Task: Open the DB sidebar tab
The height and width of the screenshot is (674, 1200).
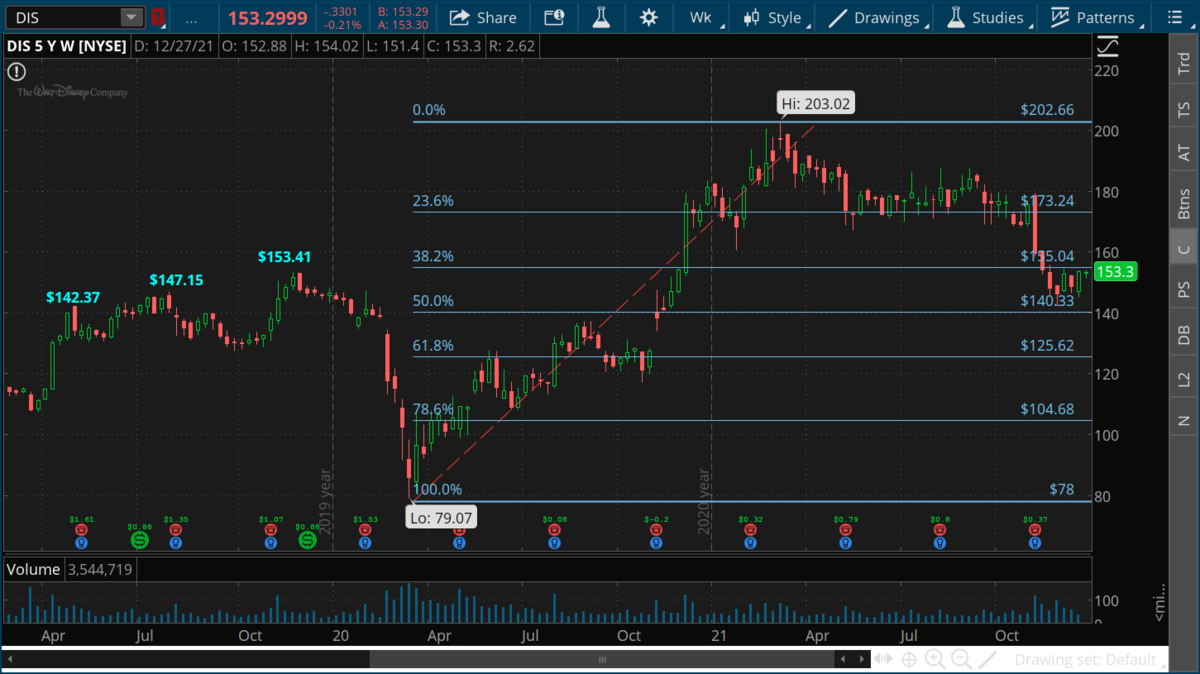Action: pos(1184,335)
